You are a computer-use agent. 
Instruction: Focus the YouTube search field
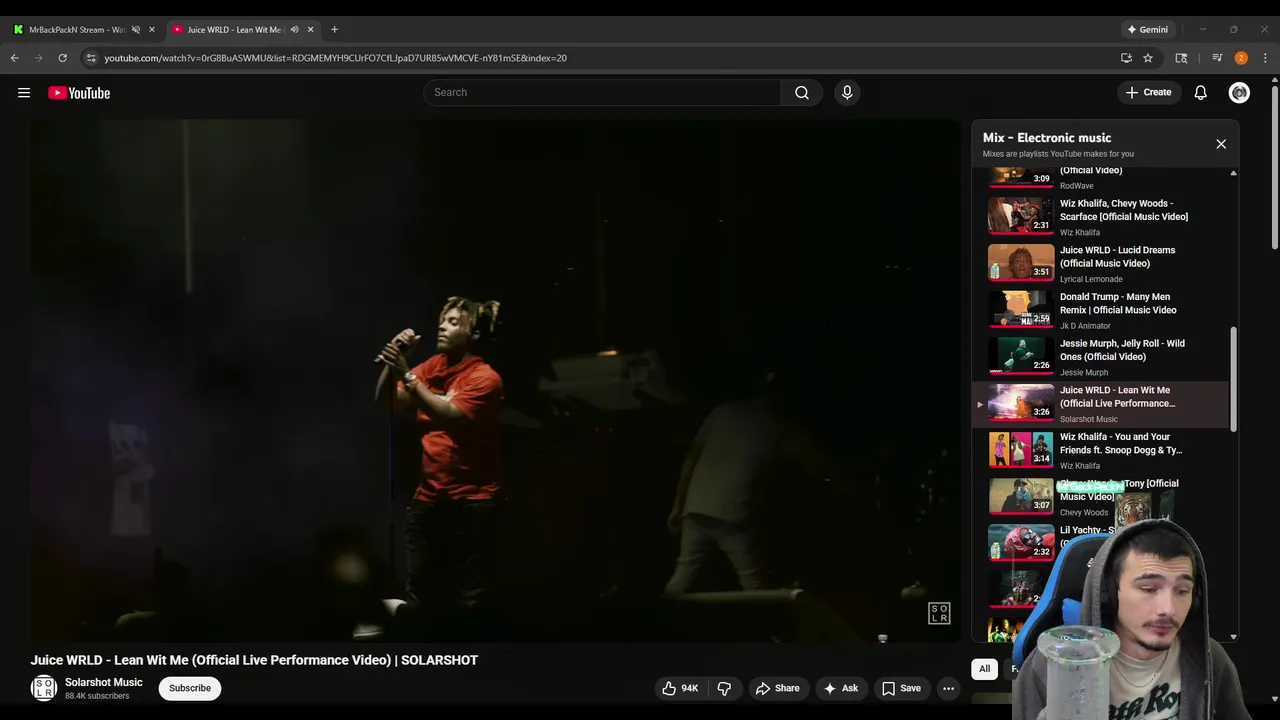tap(602, 92)
